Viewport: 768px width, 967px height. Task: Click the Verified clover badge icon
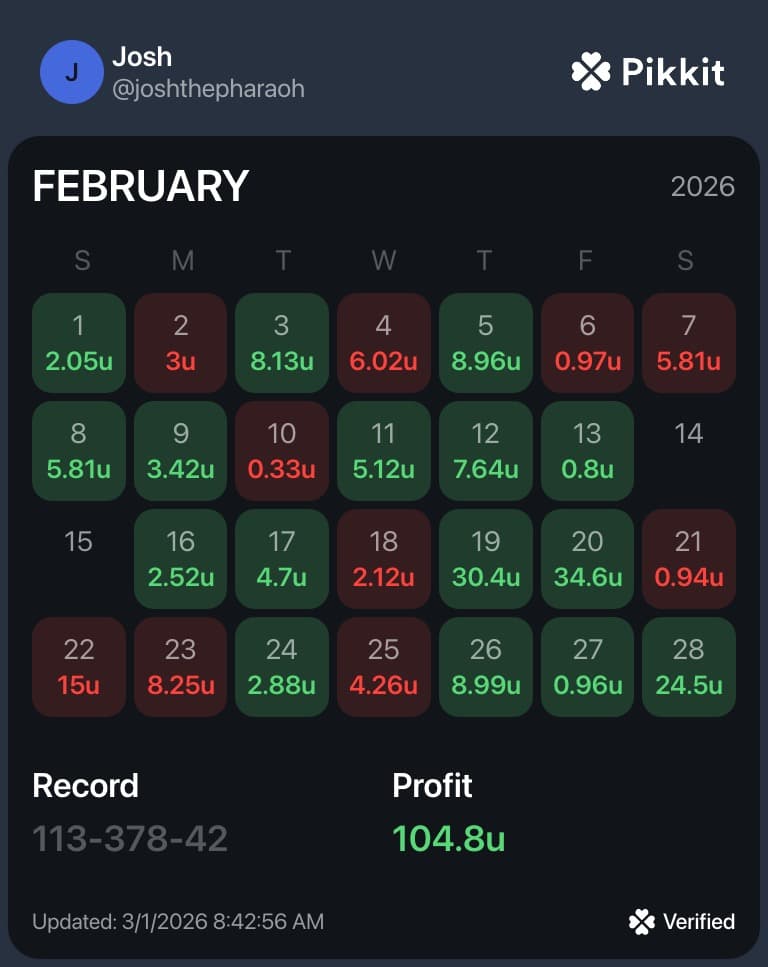pyautogui.click(x=642, y=922)
